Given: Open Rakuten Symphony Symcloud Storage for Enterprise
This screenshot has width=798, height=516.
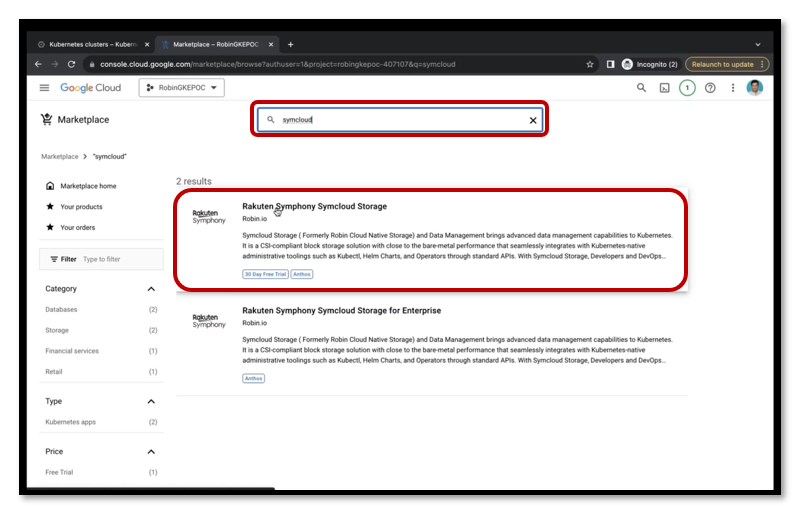Looking at the screenshot, I should click(341, 310).
